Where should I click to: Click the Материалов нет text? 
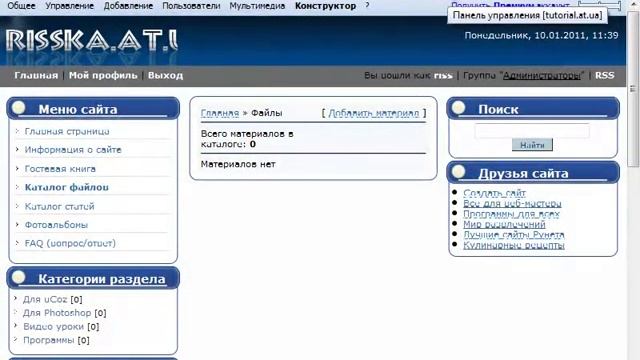click(238, 164)
